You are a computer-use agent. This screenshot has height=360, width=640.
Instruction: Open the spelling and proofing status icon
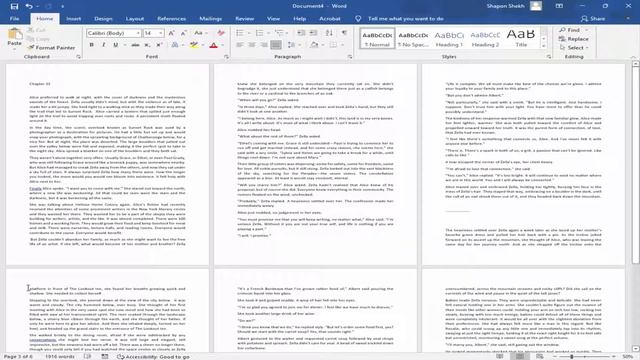click(x=87, y=356)
